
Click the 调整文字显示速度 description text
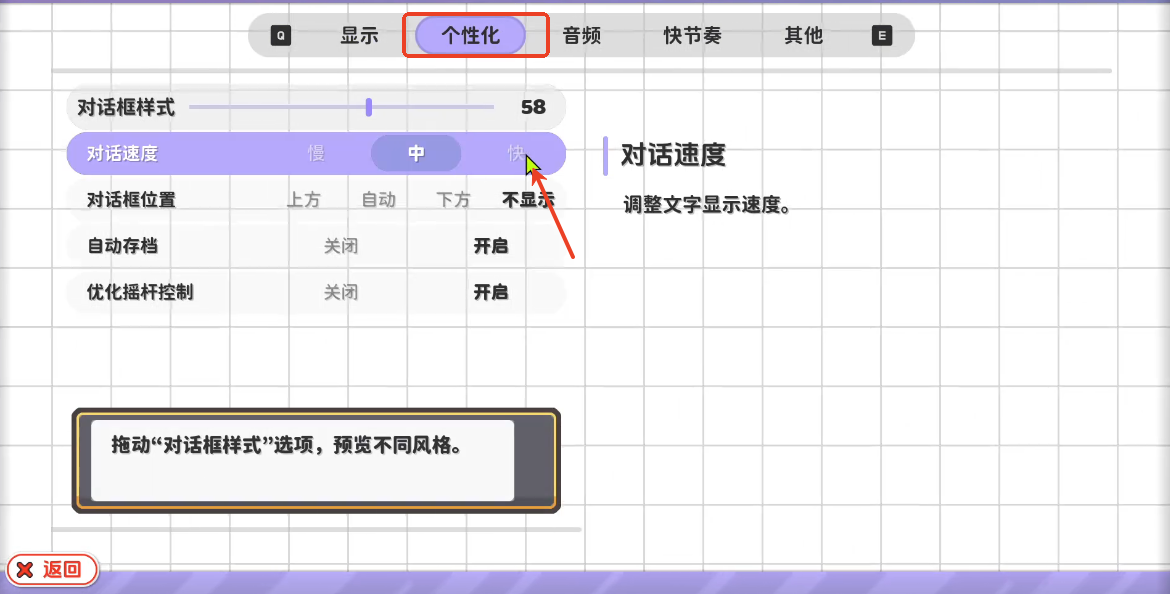click(x=707, y=204)
